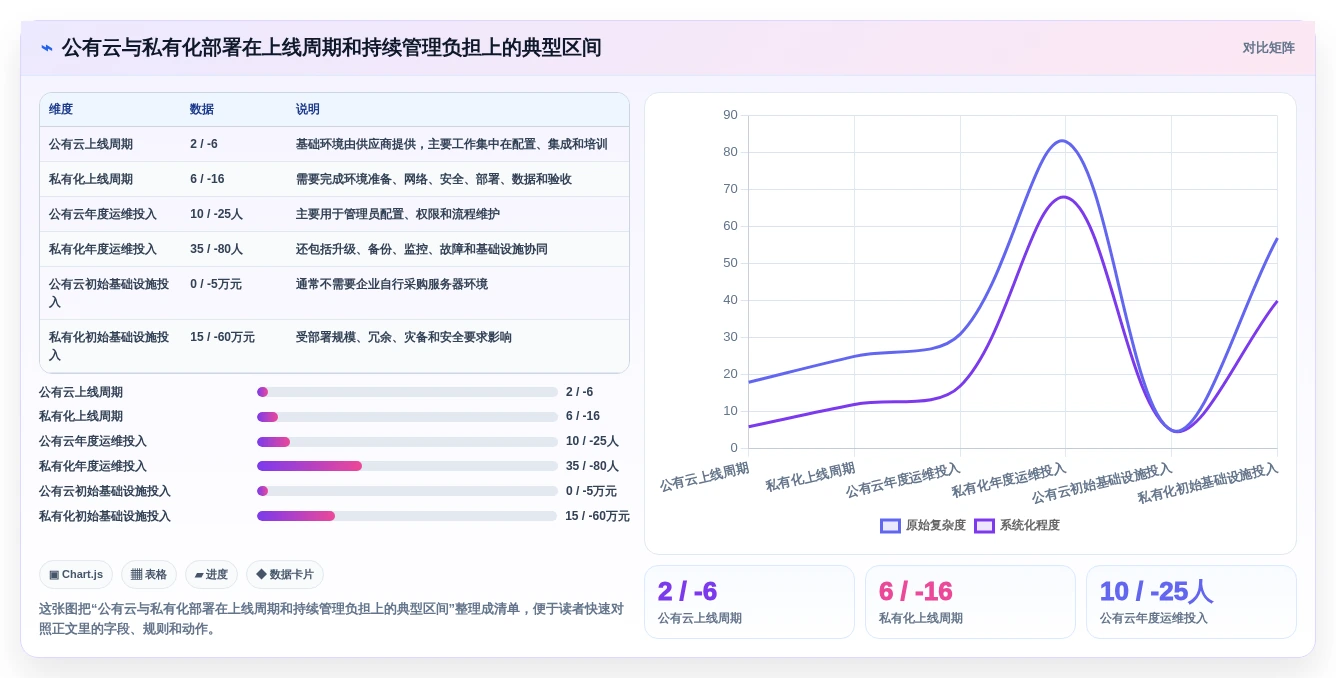Click the description starting 基础环境由供应商提供
Image resolution: width=1336 pixels, height=678 pixels.
[x=452, y=144]
